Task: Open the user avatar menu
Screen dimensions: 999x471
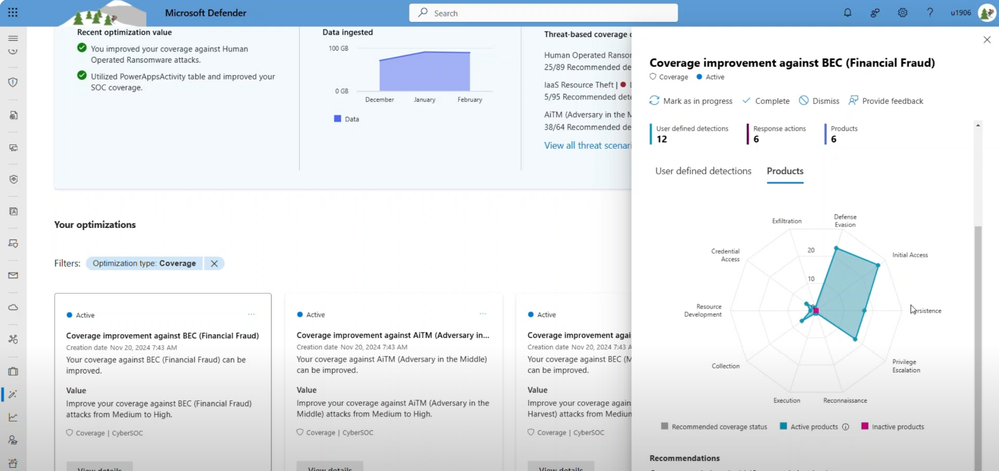Action: (985, 13)
